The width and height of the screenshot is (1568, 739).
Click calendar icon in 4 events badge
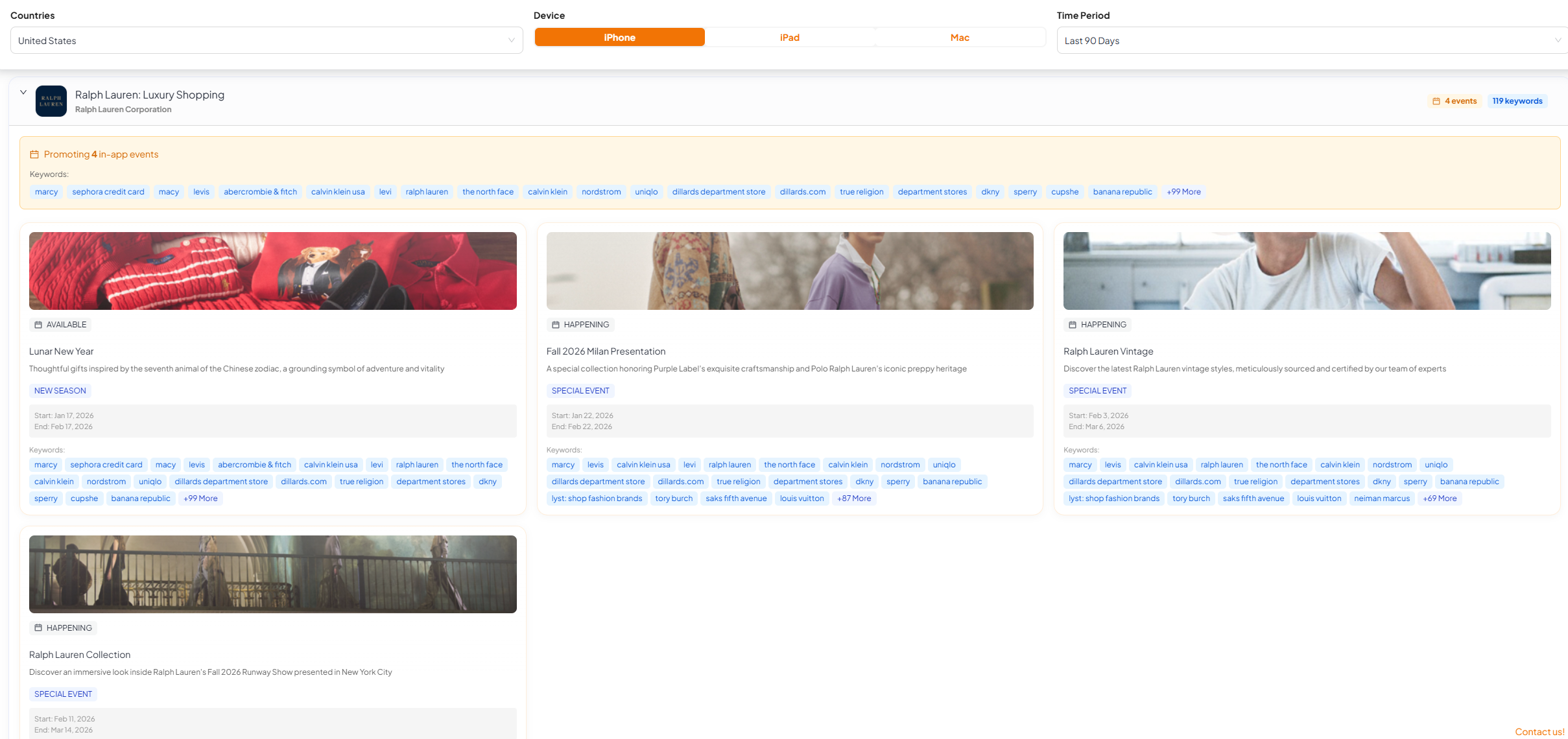(x=1436, y=101)
